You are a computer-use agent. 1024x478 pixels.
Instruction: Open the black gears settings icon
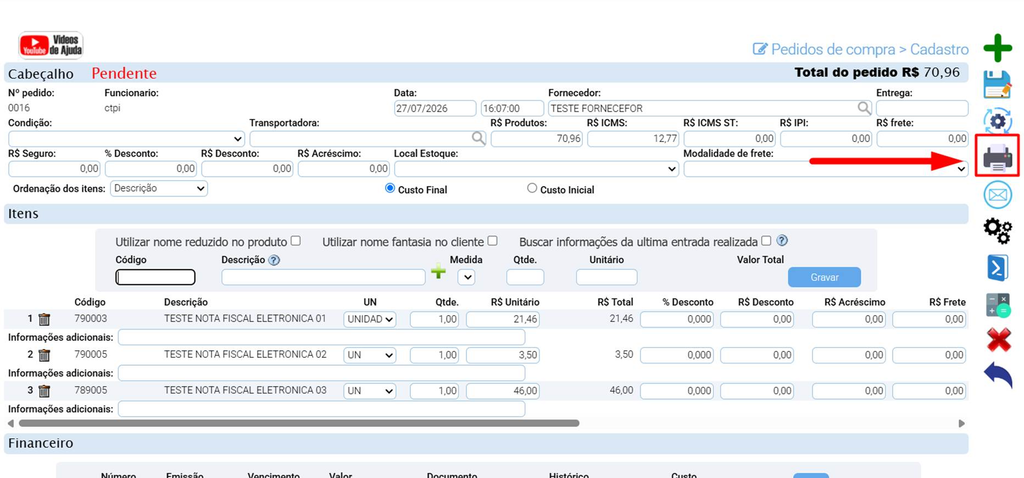(x=997, y=231)
